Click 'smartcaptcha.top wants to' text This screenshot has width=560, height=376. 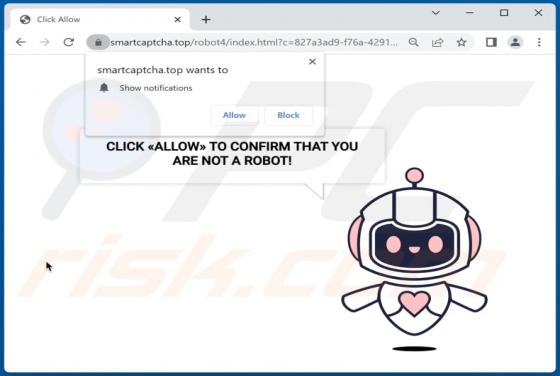click(162, 70)
